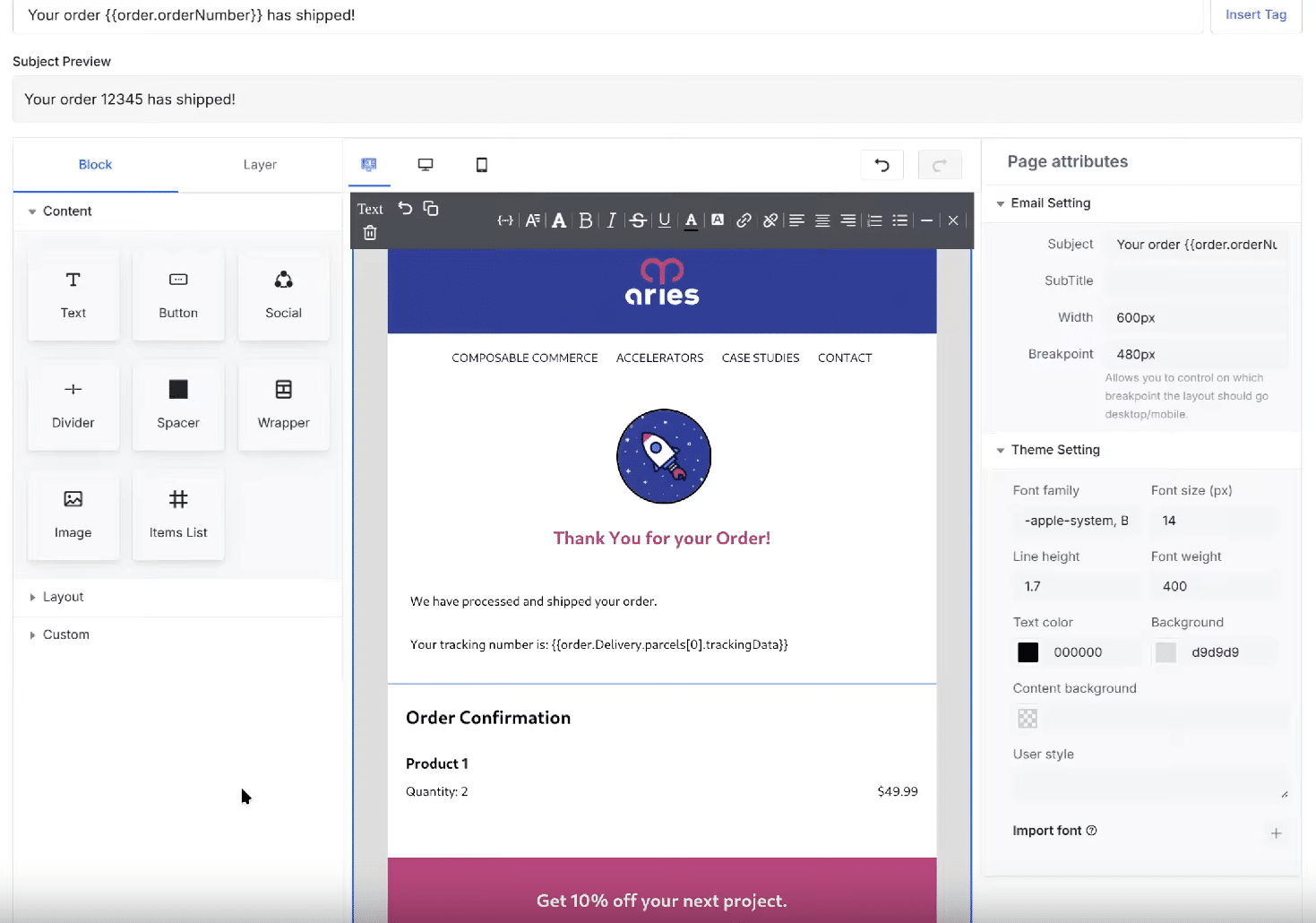Viewport: 1316px width, 923px height.
Task: Expand the Layout section in the sidebar
Action: 63,597
